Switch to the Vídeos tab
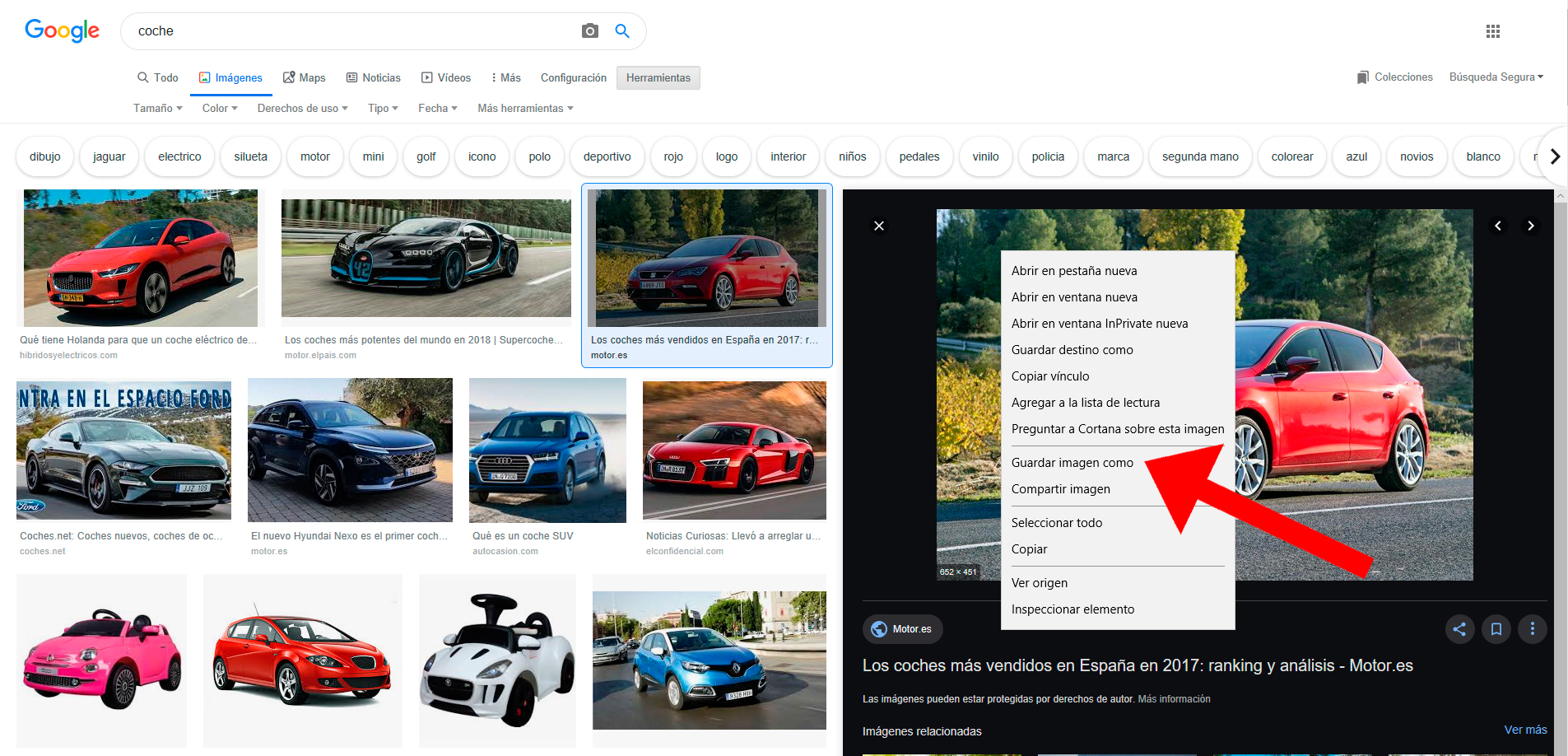The width and height of the screenshot is (1568, 756). pos(446,77)
